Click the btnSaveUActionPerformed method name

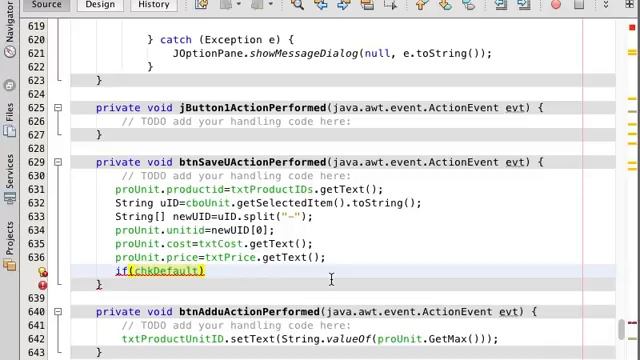[x=253, y=162]
